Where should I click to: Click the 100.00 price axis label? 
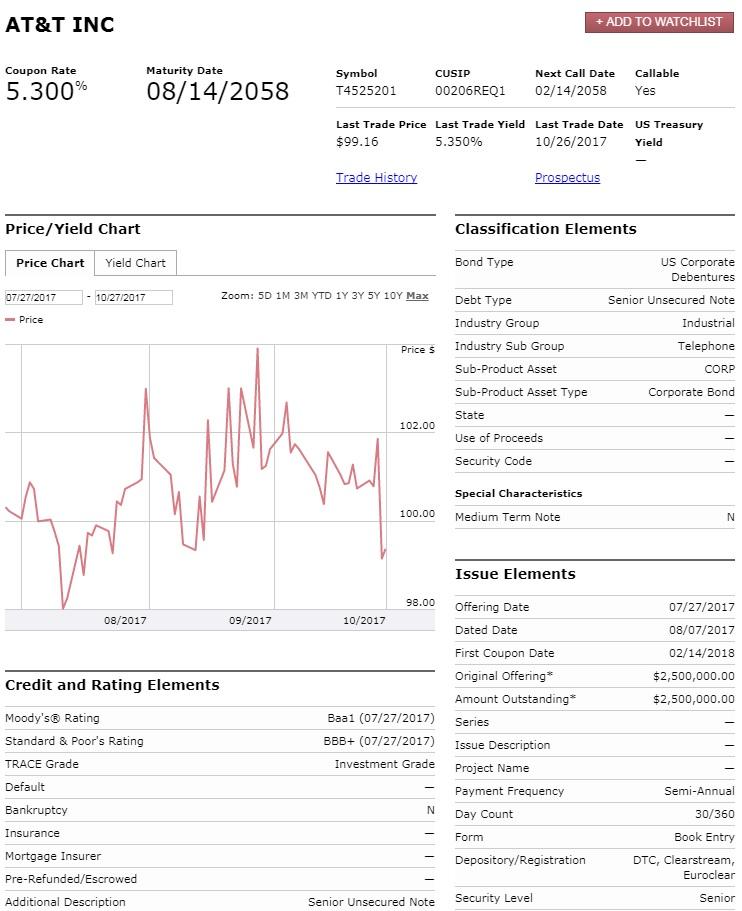point(417,514)
